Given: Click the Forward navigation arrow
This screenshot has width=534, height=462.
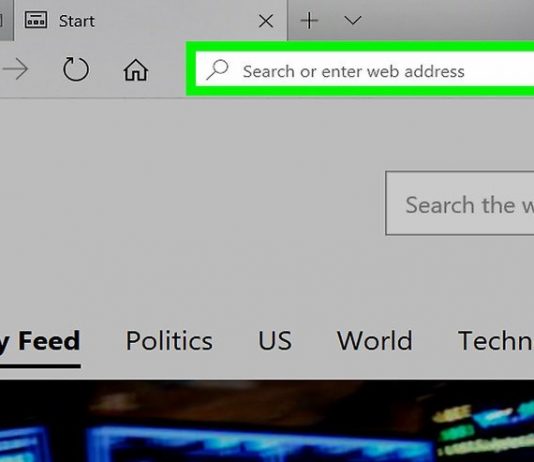Looking at the screenshot, I should 15,69.
